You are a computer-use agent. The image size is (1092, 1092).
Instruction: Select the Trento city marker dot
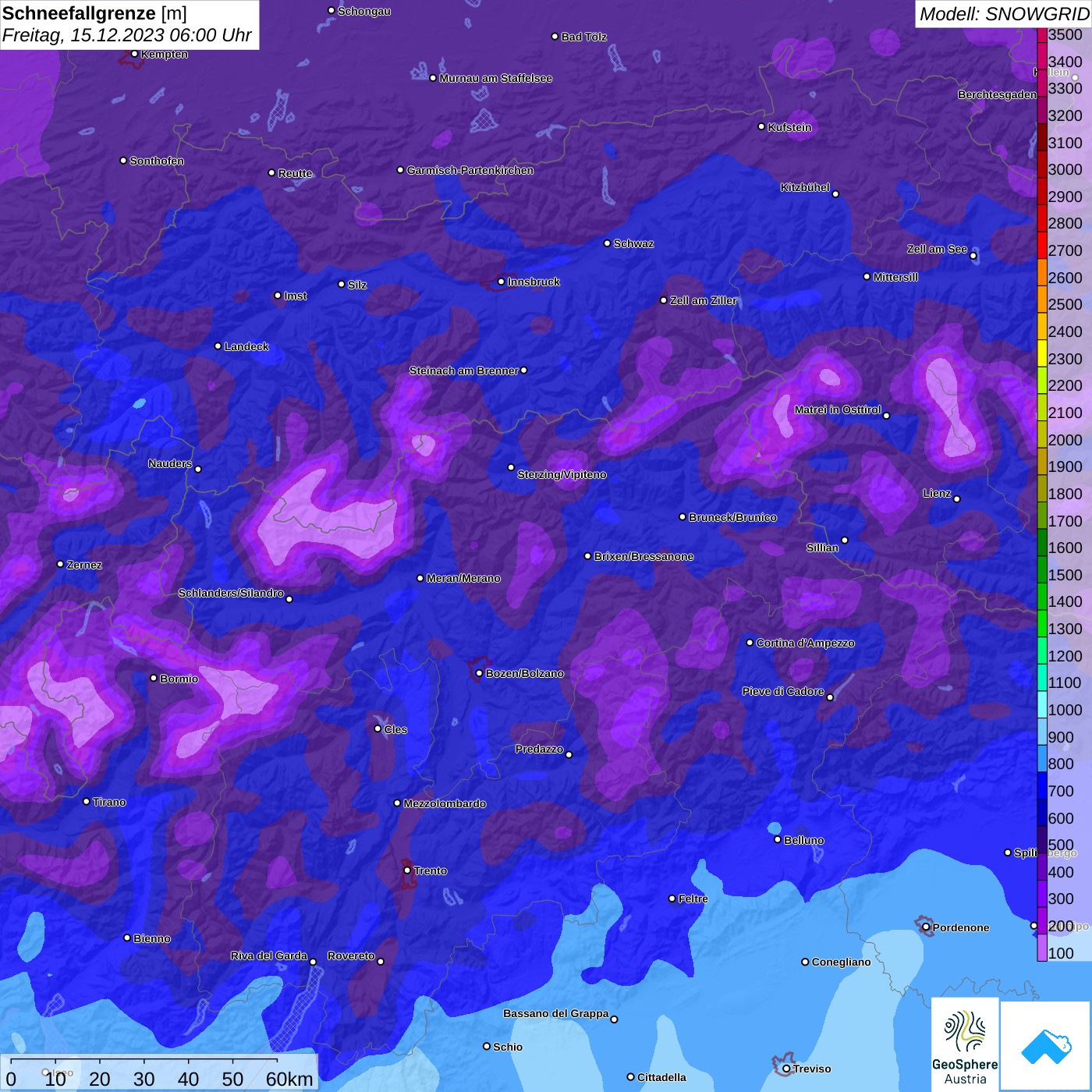[407, 870]
